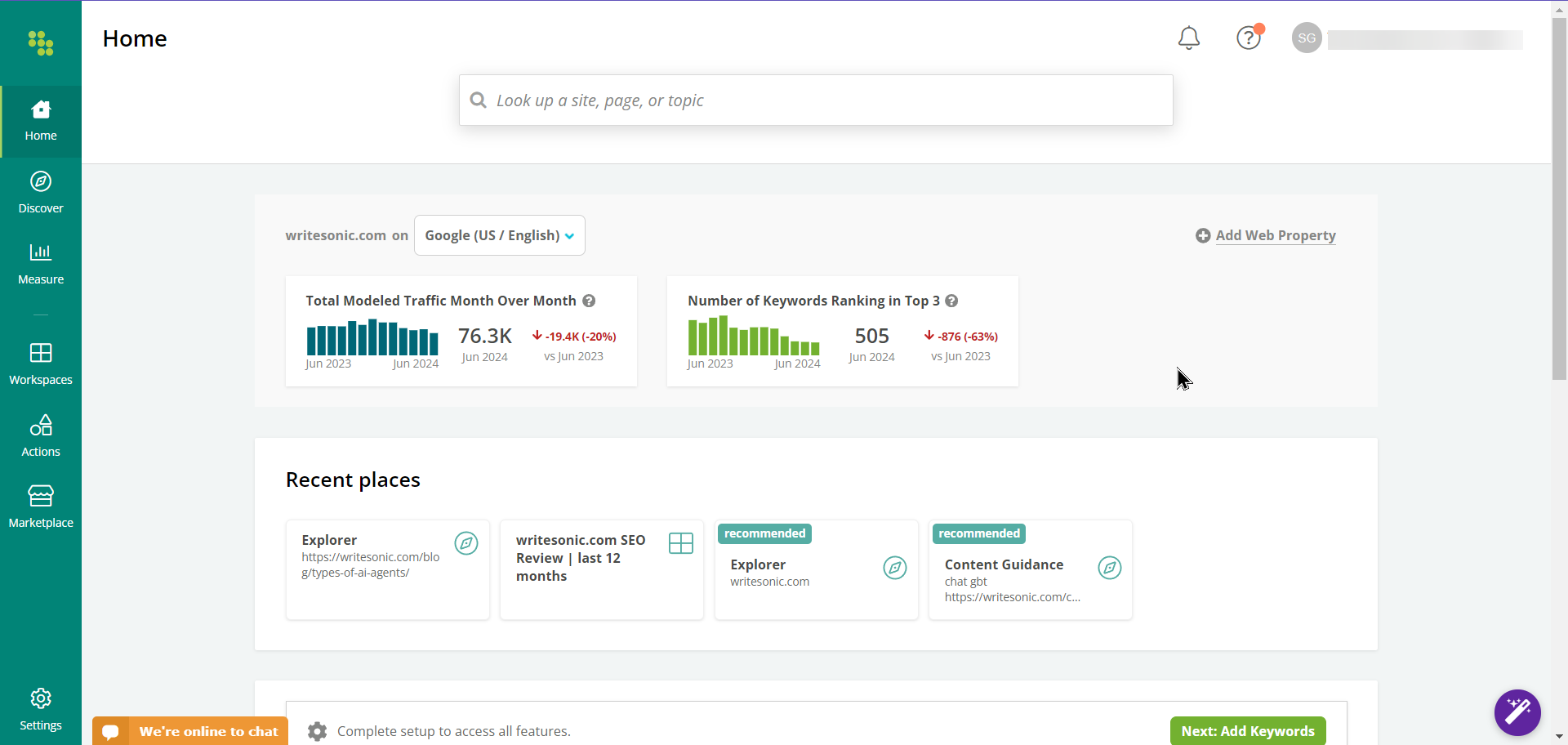Open the Discover section in the sidebar
Viewport: 1568px width, 745px height.
click(x=40, y=192)
